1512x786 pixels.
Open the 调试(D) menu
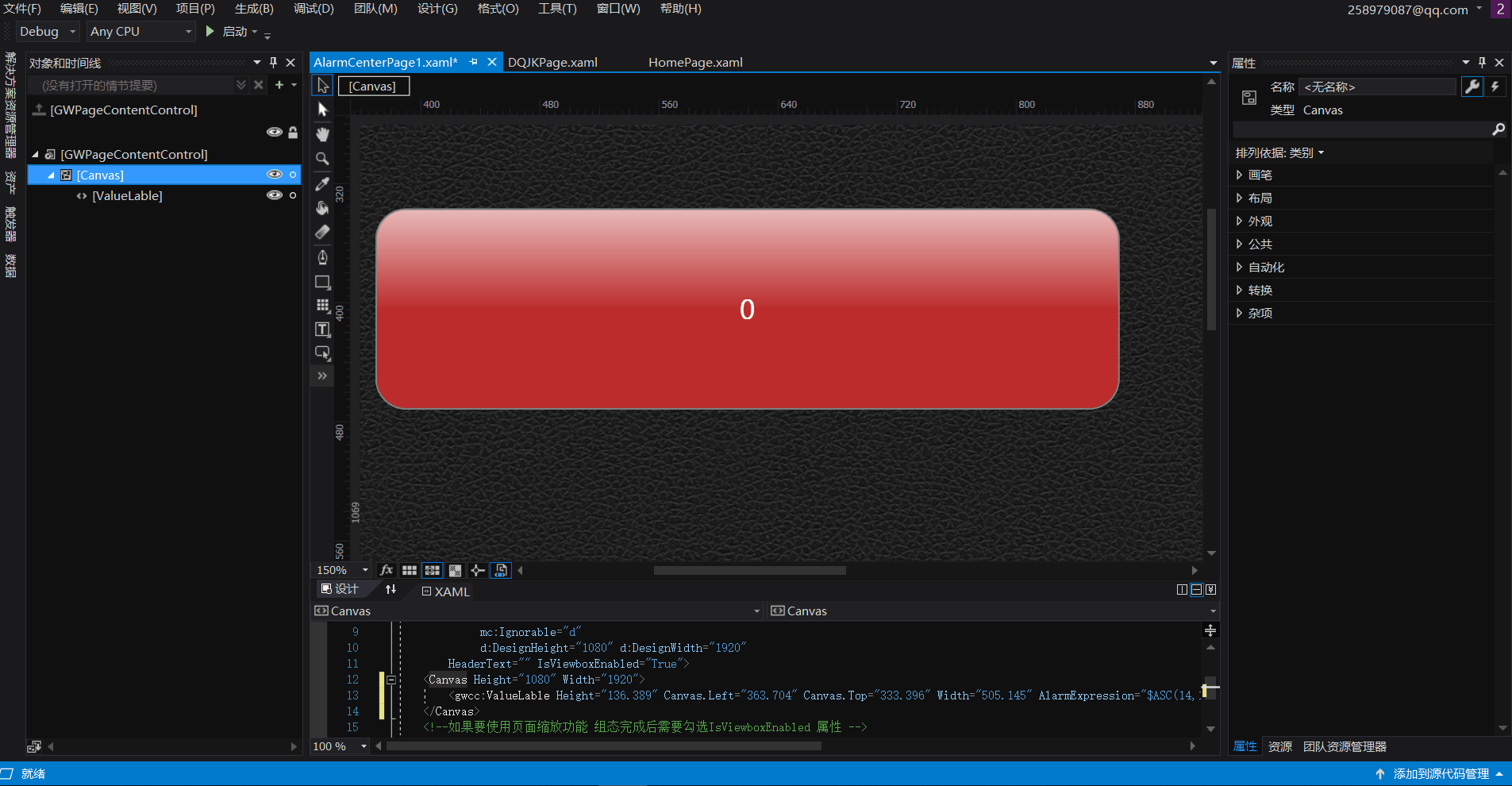314,9
